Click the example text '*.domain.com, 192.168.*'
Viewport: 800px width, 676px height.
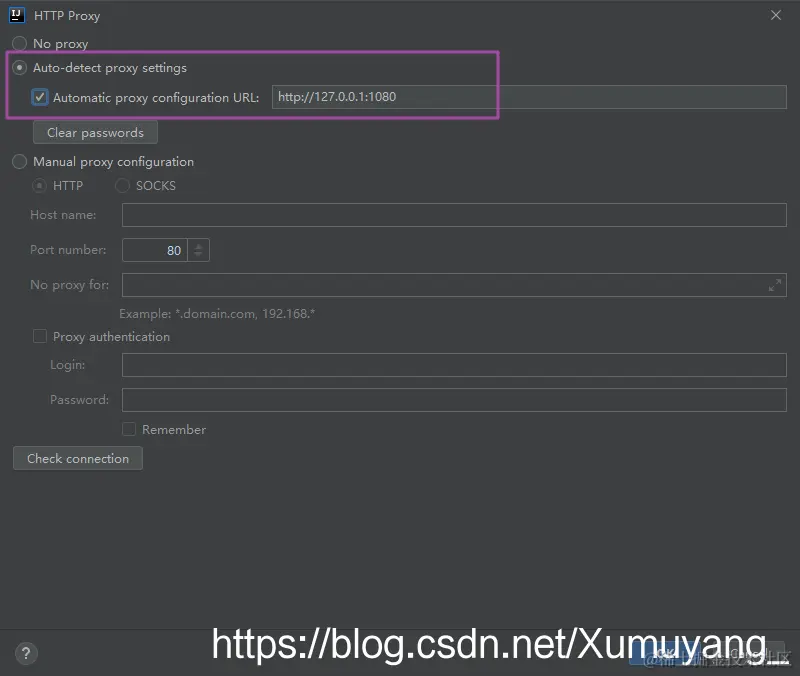(245, 313)
